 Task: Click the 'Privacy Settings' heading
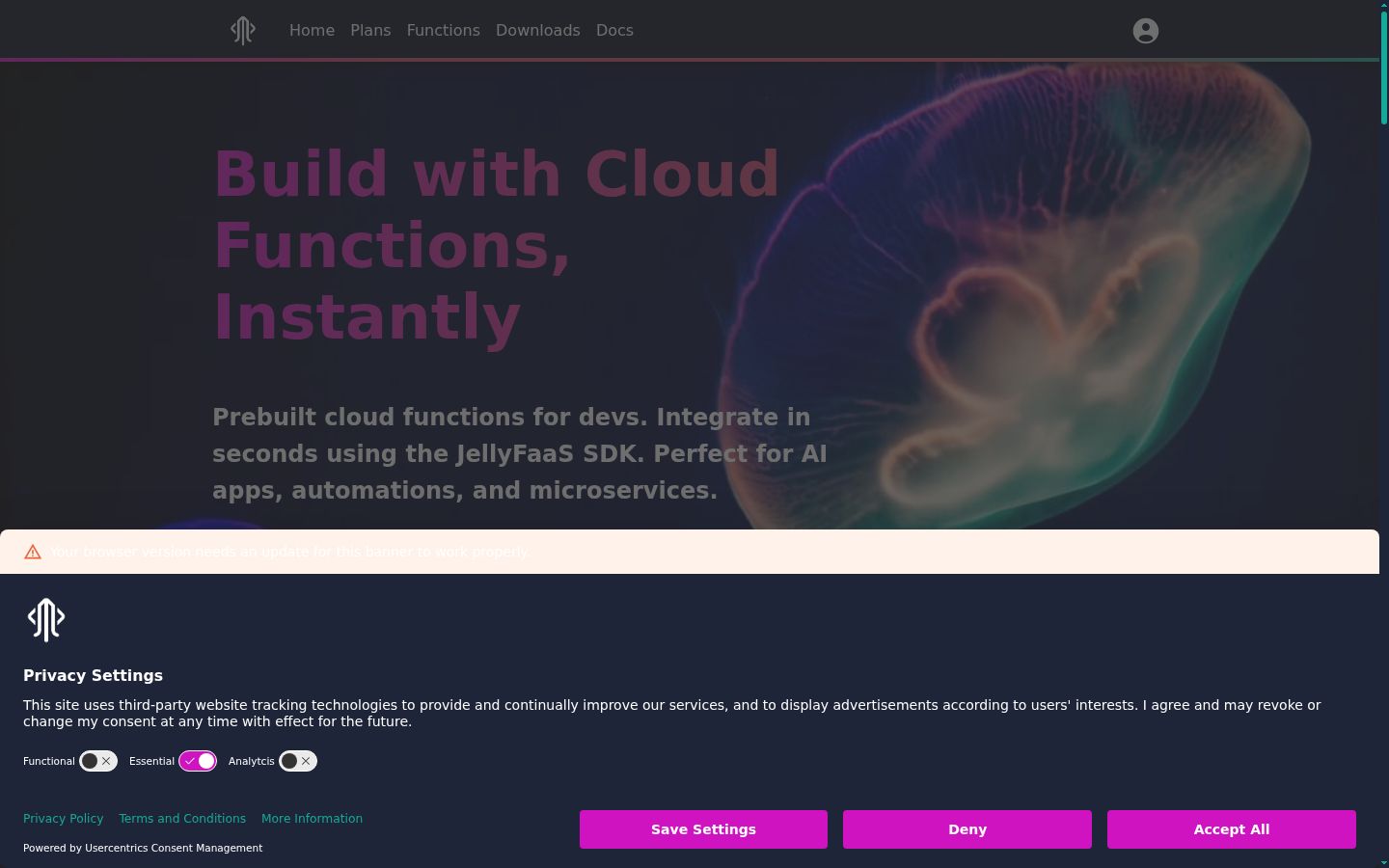93,675
